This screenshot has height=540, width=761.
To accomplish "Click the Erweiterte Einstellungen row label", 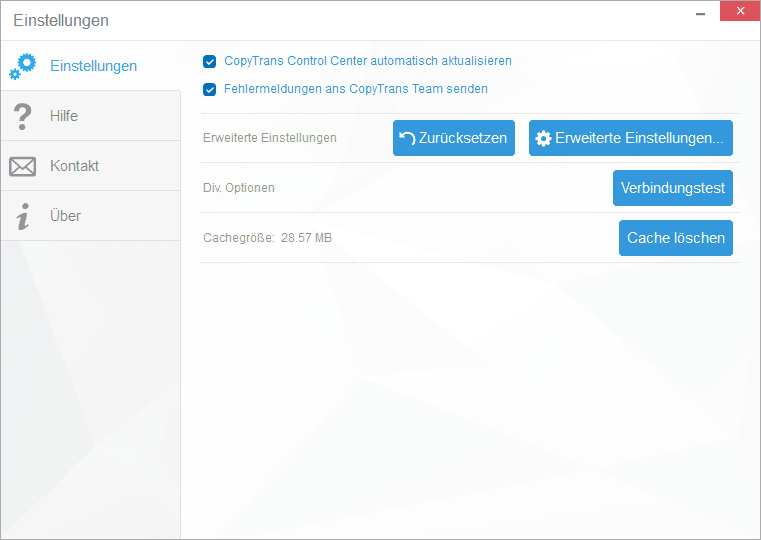I will (x=270, y=138).
